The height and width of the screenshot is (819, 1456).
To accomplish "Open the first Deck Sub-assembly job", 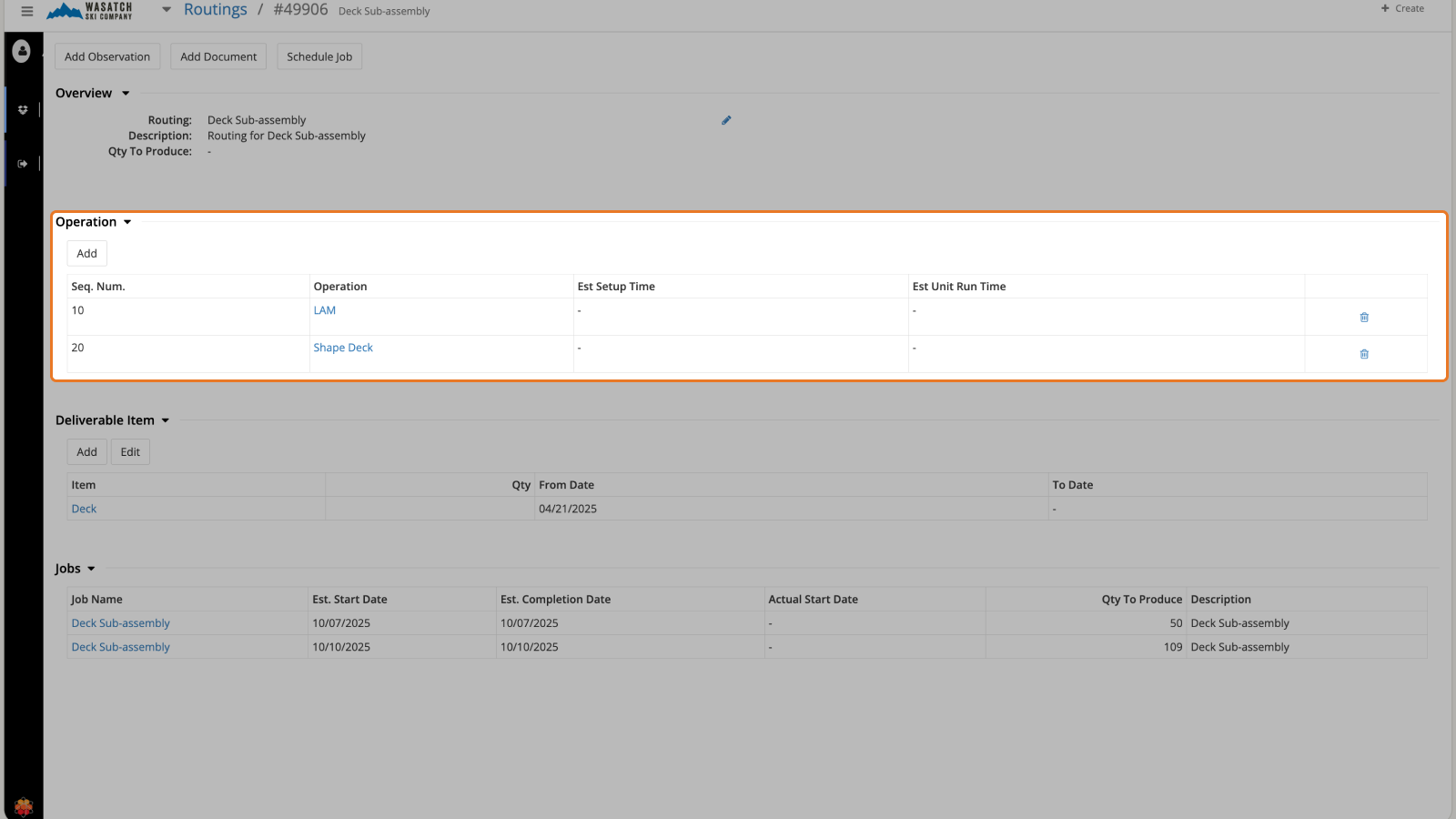I will tap(120, 622).
